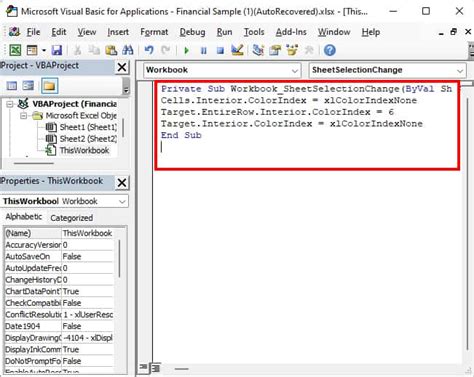
Task: Open Object Browser toolbar icon
Action: click(292, 50)
